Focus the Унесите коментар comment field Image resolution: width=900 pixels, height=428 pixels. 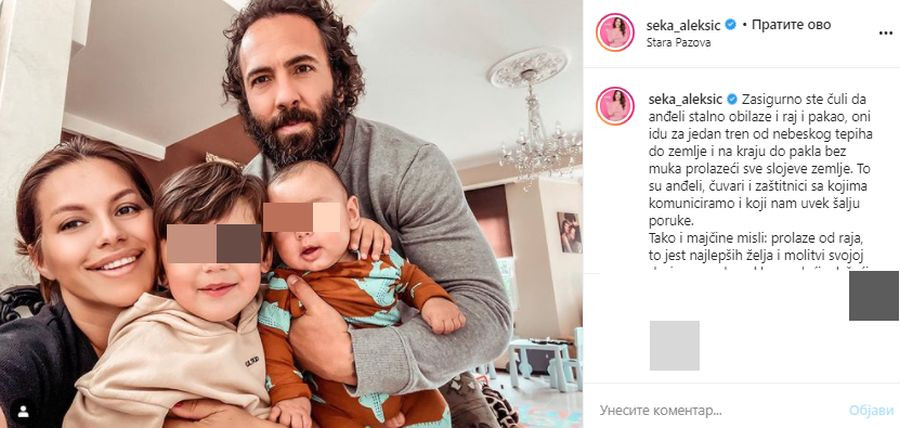pyautogui.click(x=717, y=411)
